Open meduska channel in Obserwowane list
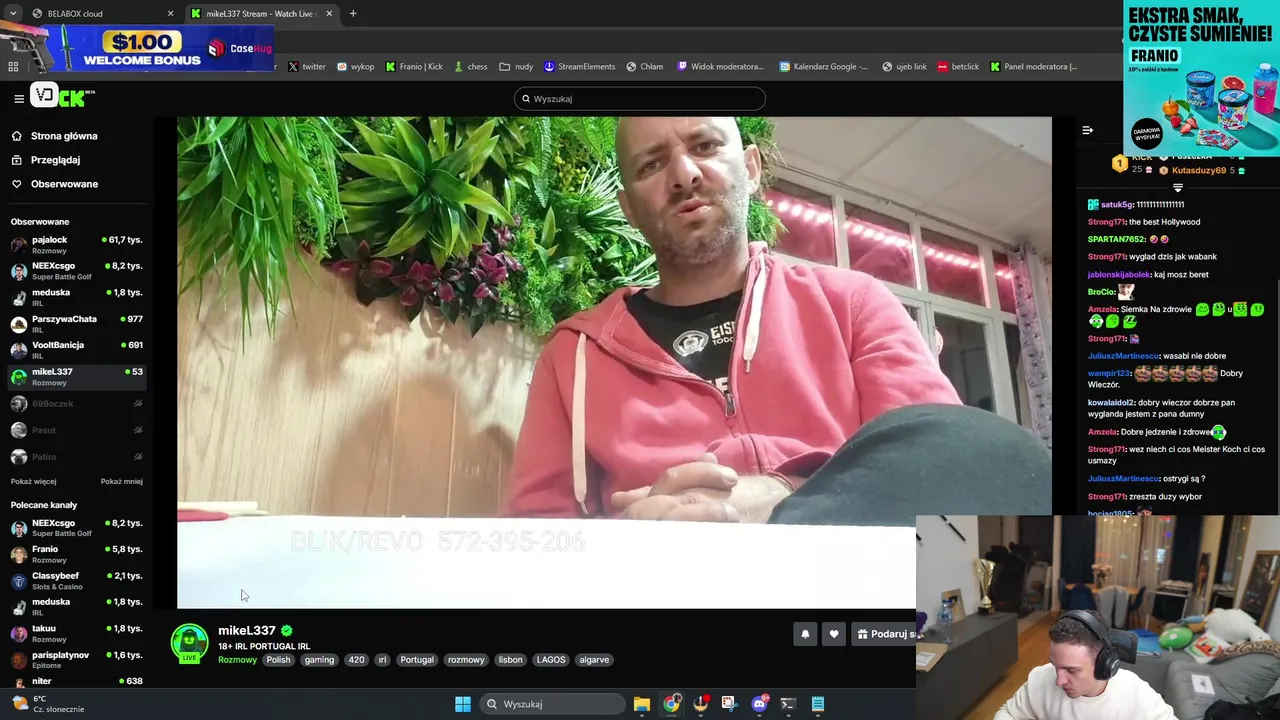This screenshot has width=1280, height=720. pyautogui.click(x=76, y=297)
